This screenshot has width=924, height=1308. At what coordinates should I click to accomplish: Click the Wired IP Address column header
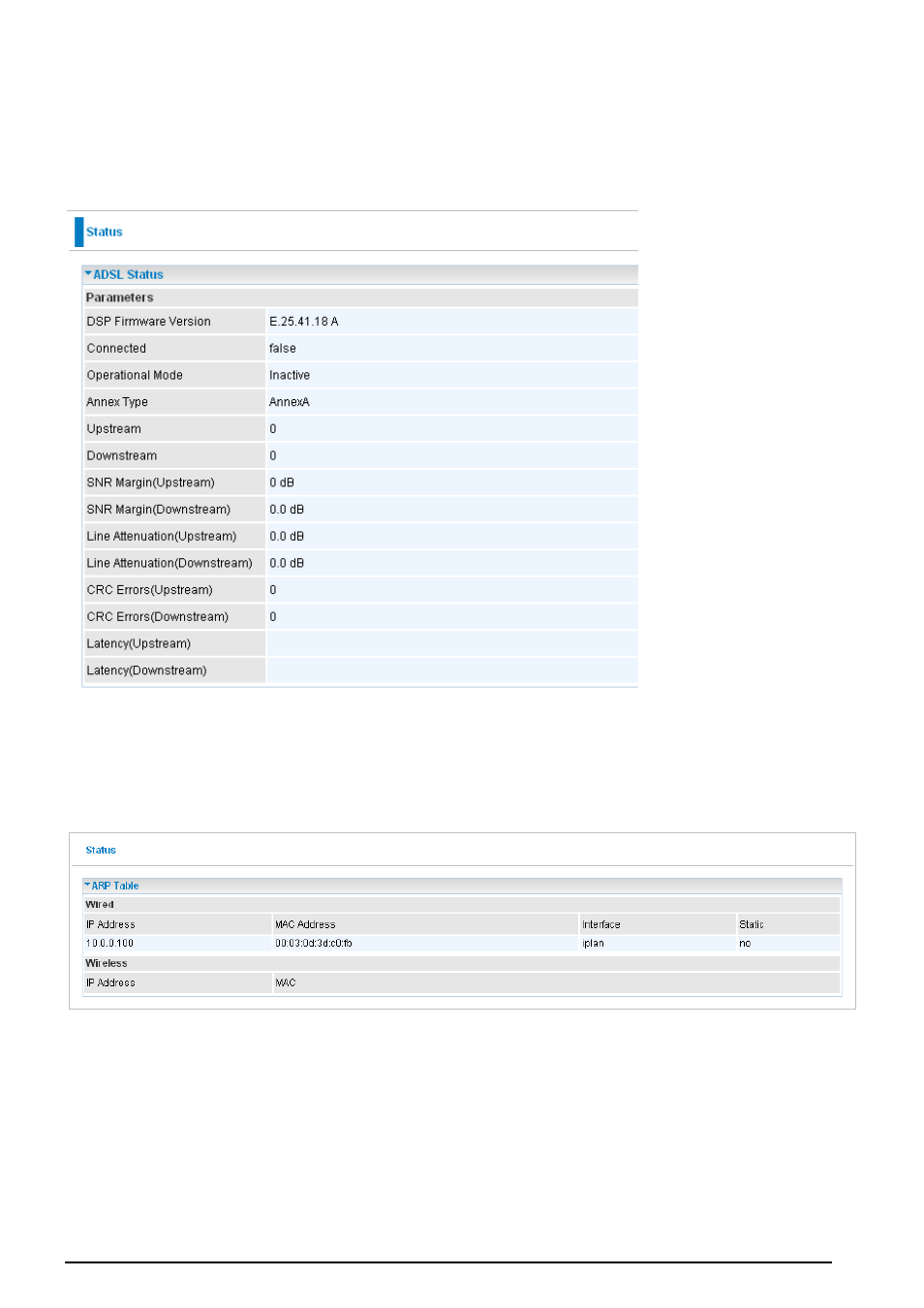click(110, 925)
